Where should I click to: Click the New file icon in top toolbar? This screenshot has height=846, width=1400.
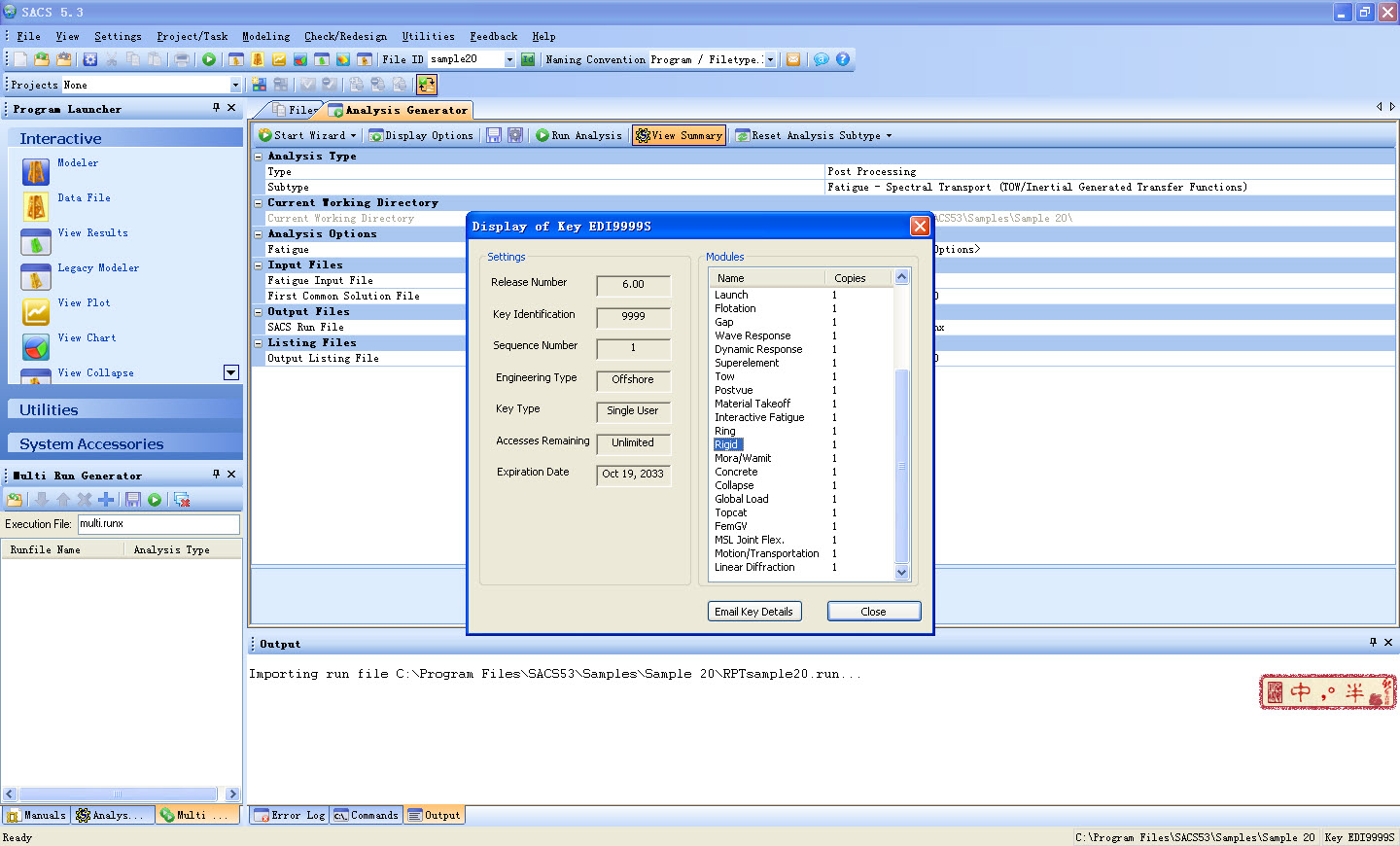(20, 59)
